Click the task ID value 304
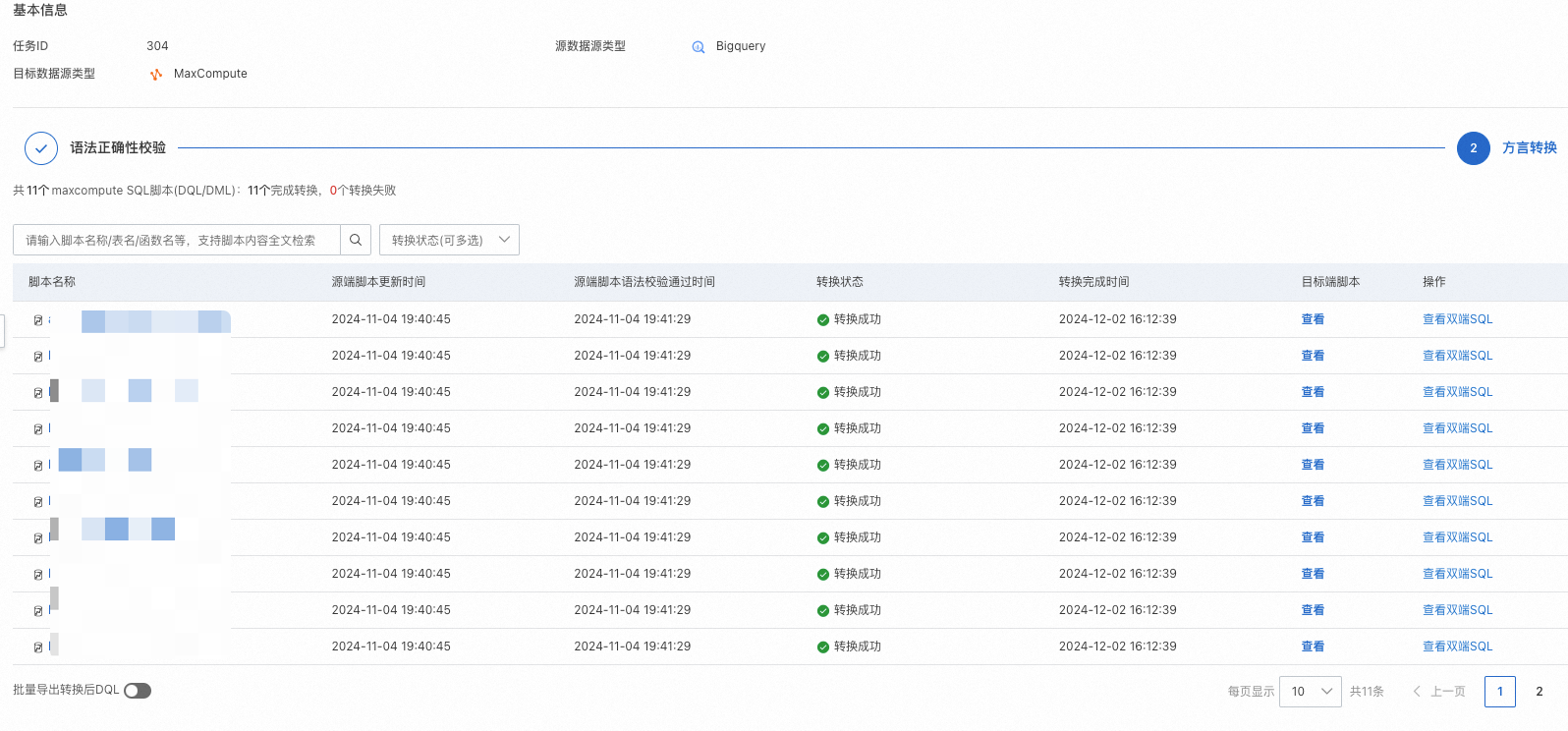The height and width of the screenshot is (731, 1568). click(x=157, y=46)
